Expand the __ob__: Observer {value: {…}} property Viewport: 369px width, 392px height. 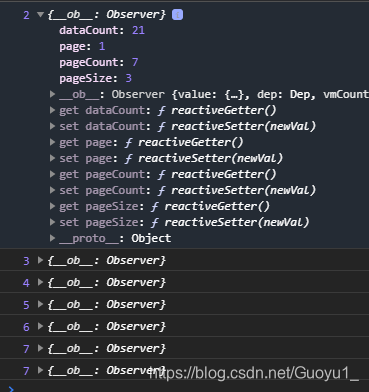52,94
